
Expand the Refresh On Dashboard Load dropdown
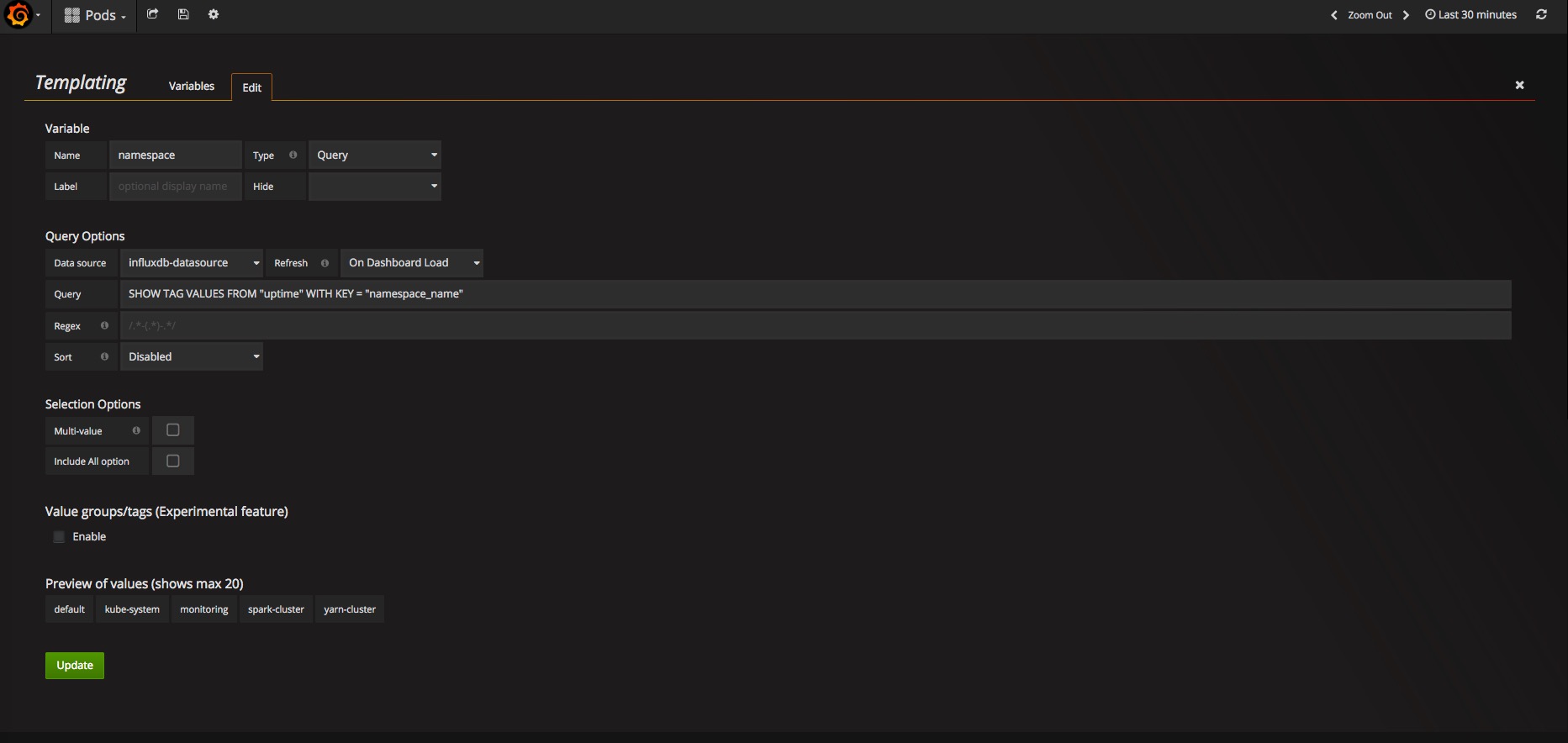pyautogui.click(x=412, y=263)
